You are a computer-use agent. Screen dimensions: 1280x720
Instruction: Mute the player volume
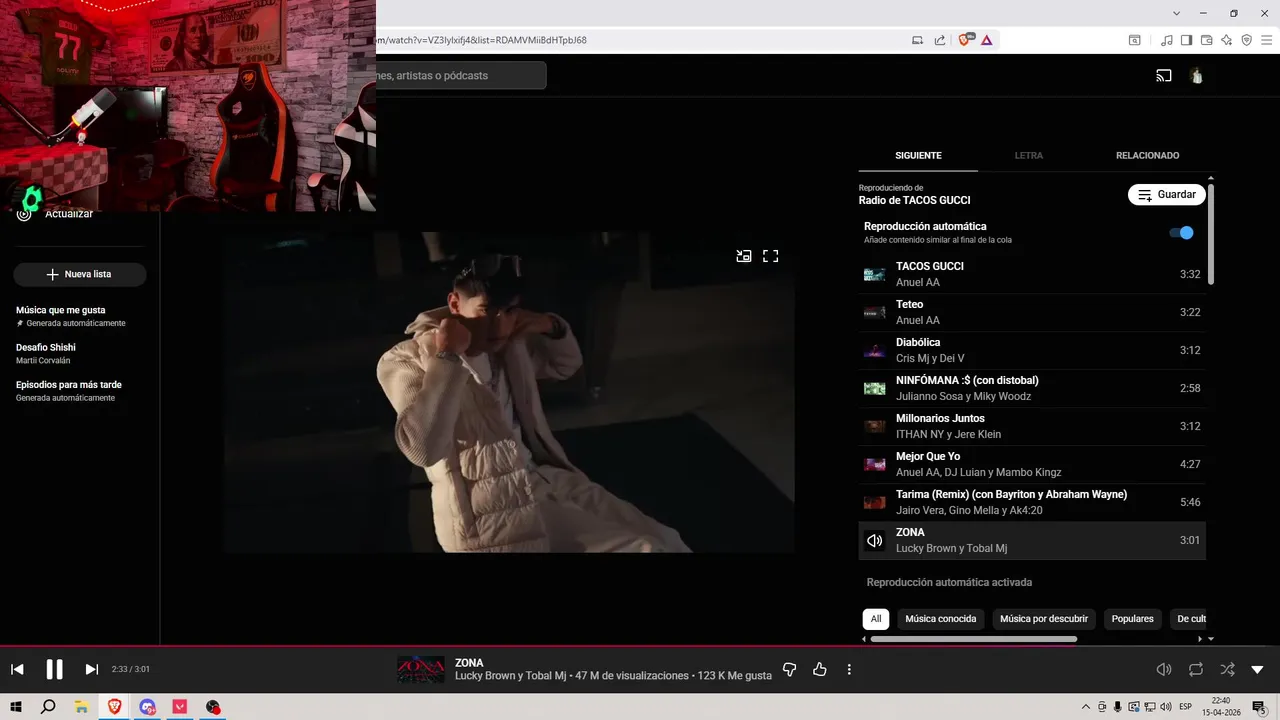tap(1164, 669)
